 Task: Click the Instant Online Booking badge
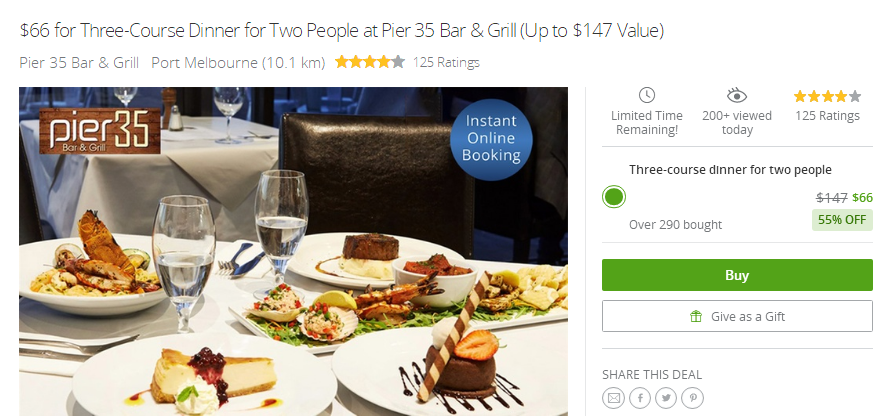pos(491,139)
